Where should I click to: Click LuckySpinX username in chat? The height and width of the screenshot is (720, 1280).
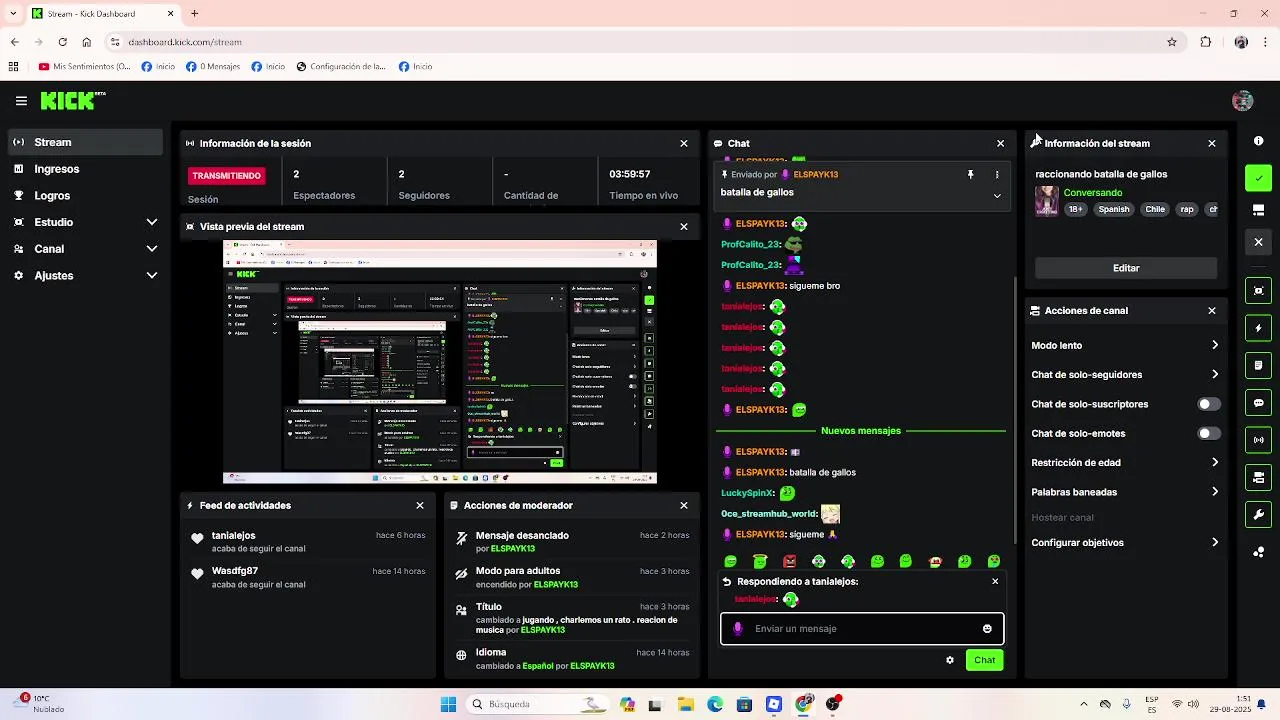pos(748,493)
